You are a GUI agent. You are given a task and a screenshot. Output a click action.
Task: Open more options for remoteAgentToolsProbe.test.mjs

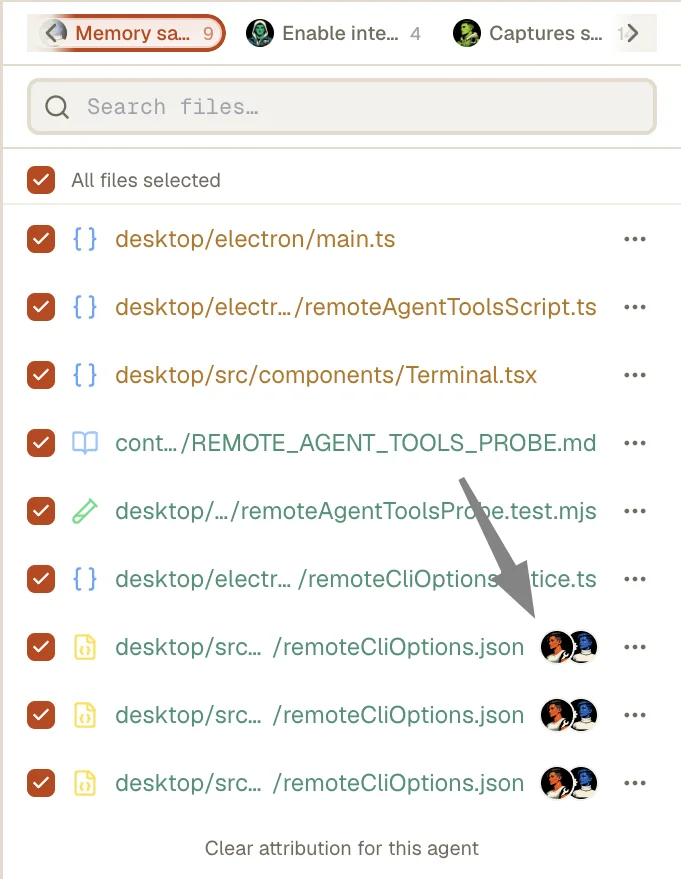[x=634, y=511]
